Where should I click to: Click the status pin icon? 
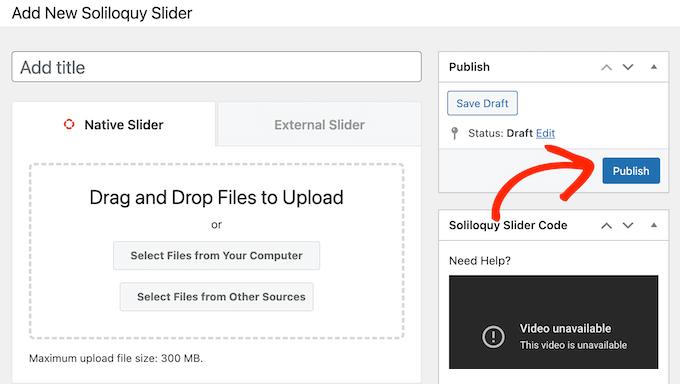[454, 133]
